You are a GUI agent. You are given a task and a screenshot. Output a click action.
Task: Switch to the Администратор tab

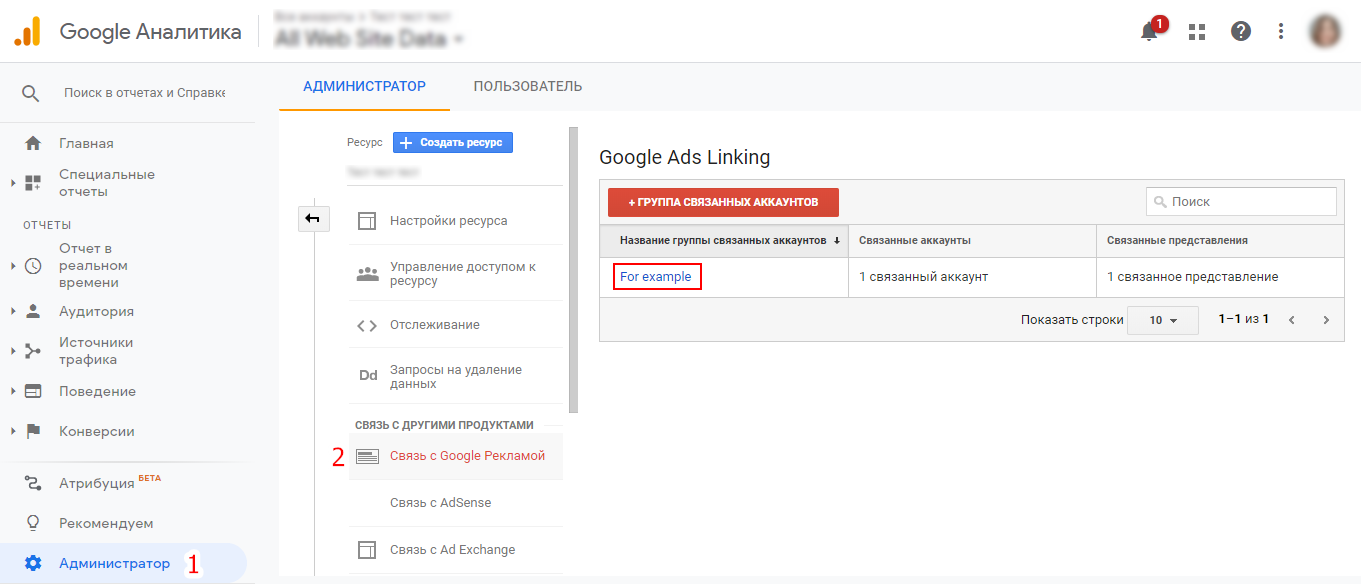click(364, 86)
